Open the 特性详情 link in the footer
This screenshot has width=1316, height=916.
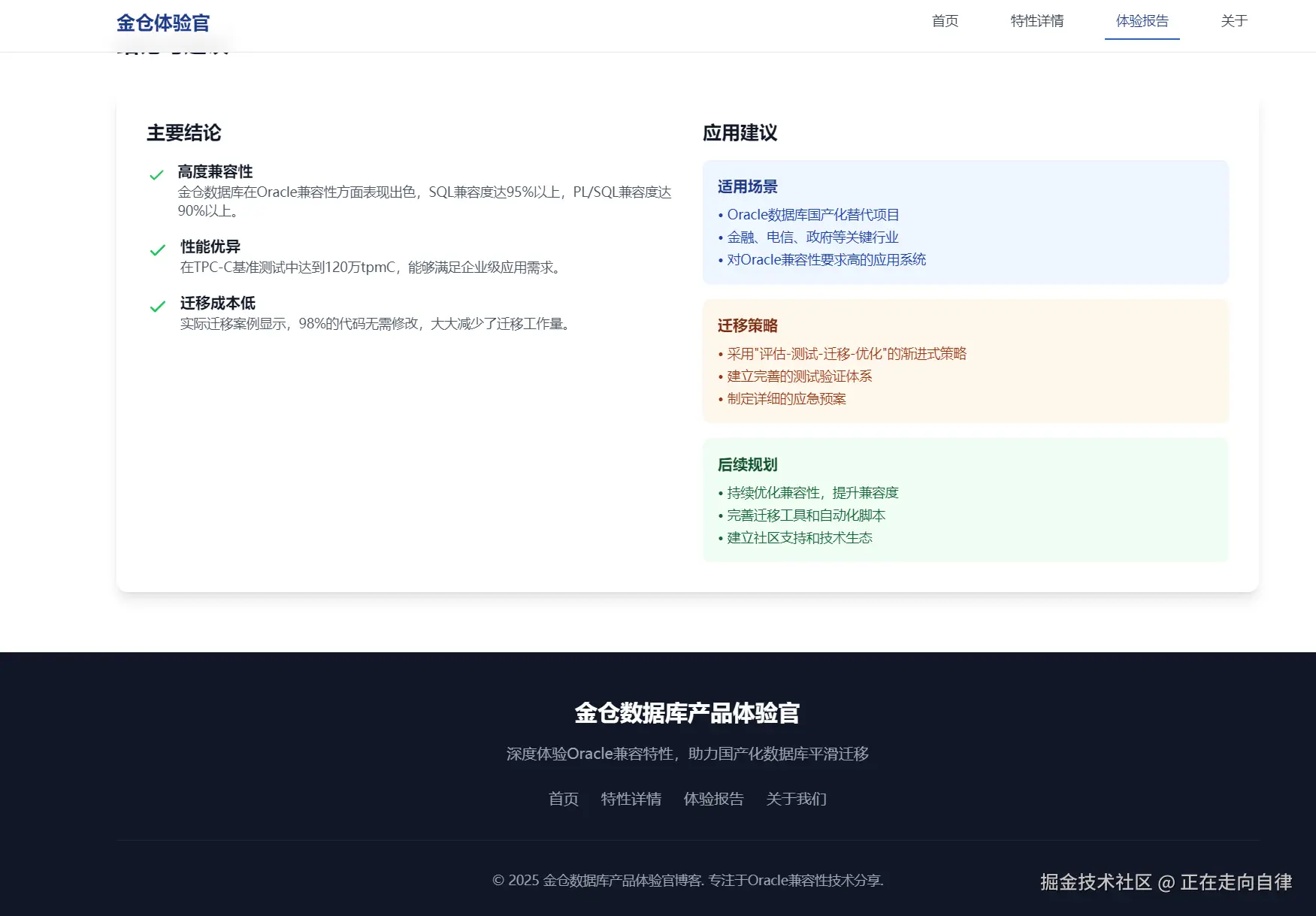click(631, 799)
